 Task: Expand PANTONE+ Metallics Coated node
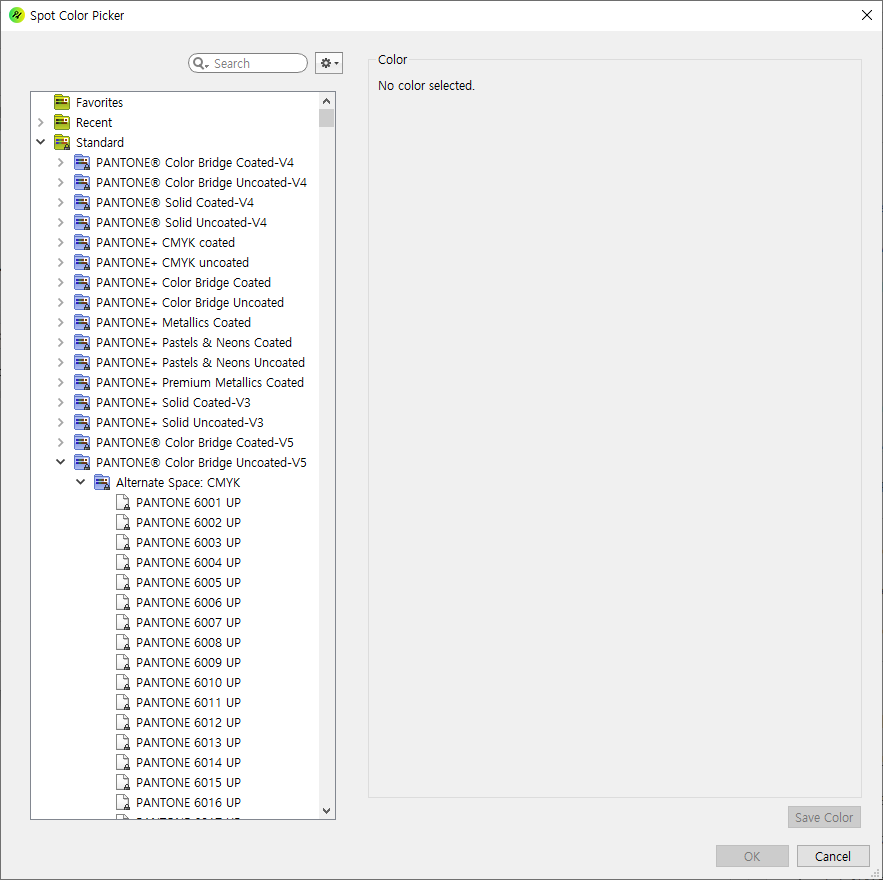[61, 322]
